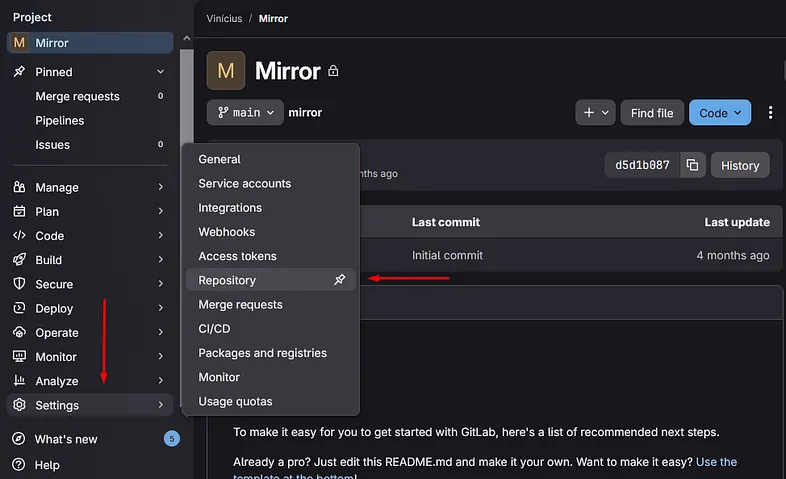Expand the Analyze submenu arrow

coord(160,380)
